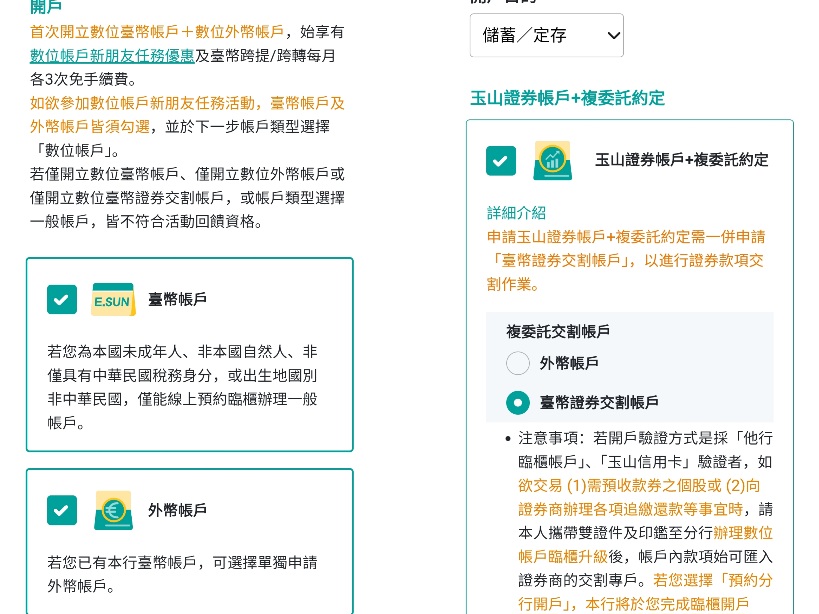Click the 申請玉山證券帳戶+複委託約定 orange notice
Screen dimensions: 819x614
pos(626,261)
